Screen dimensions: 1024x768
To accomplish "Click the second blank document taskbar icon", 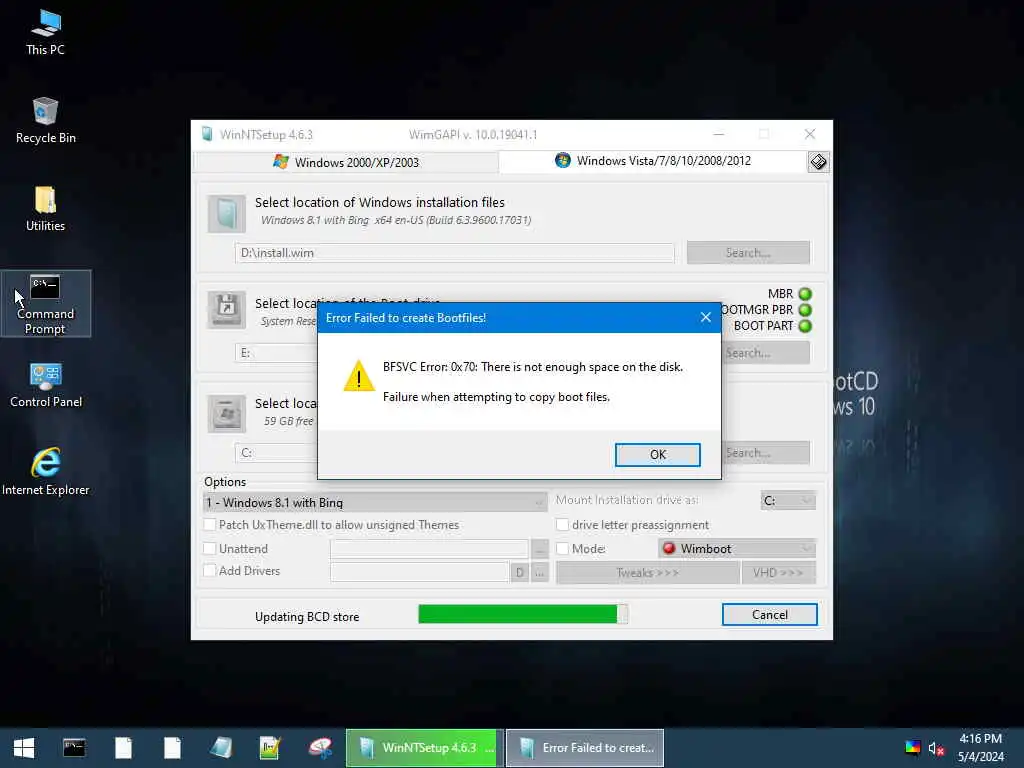I will coord(172,748).
